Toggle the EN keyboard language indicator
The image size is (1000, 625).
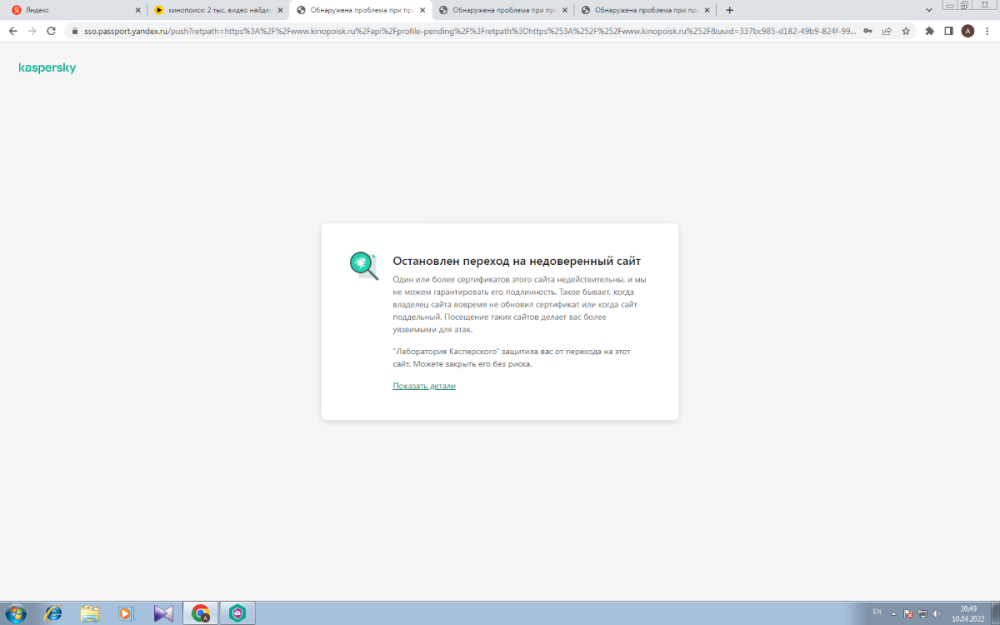874,612
